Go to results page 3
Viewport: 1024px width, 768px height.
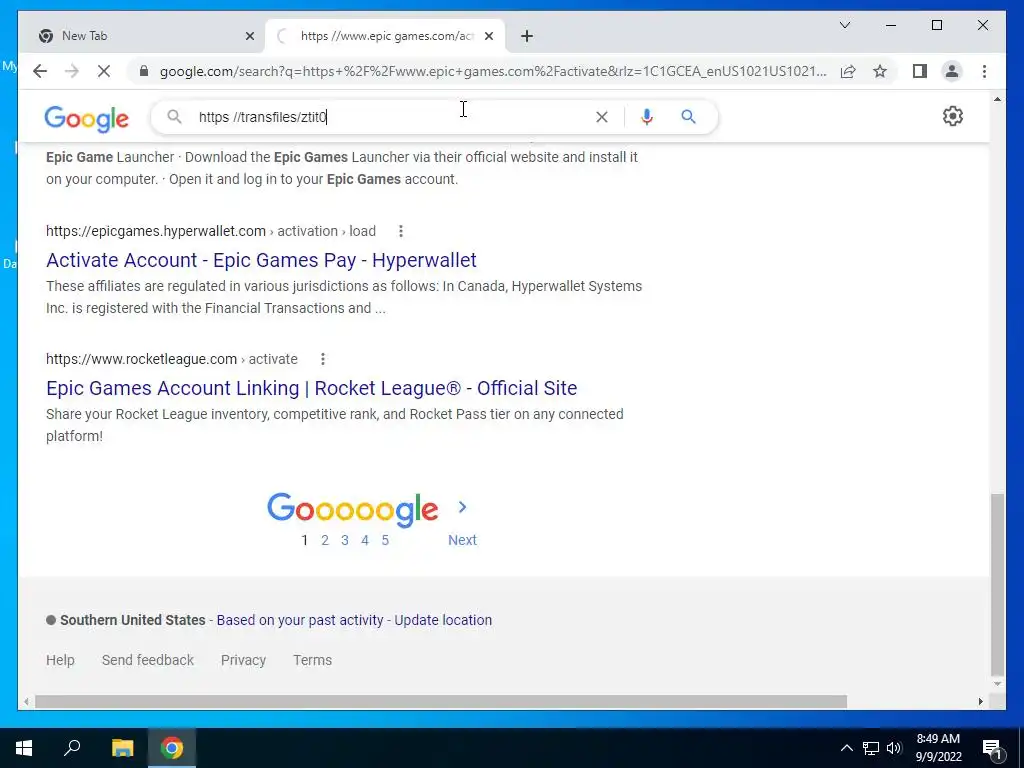(345, 540)
